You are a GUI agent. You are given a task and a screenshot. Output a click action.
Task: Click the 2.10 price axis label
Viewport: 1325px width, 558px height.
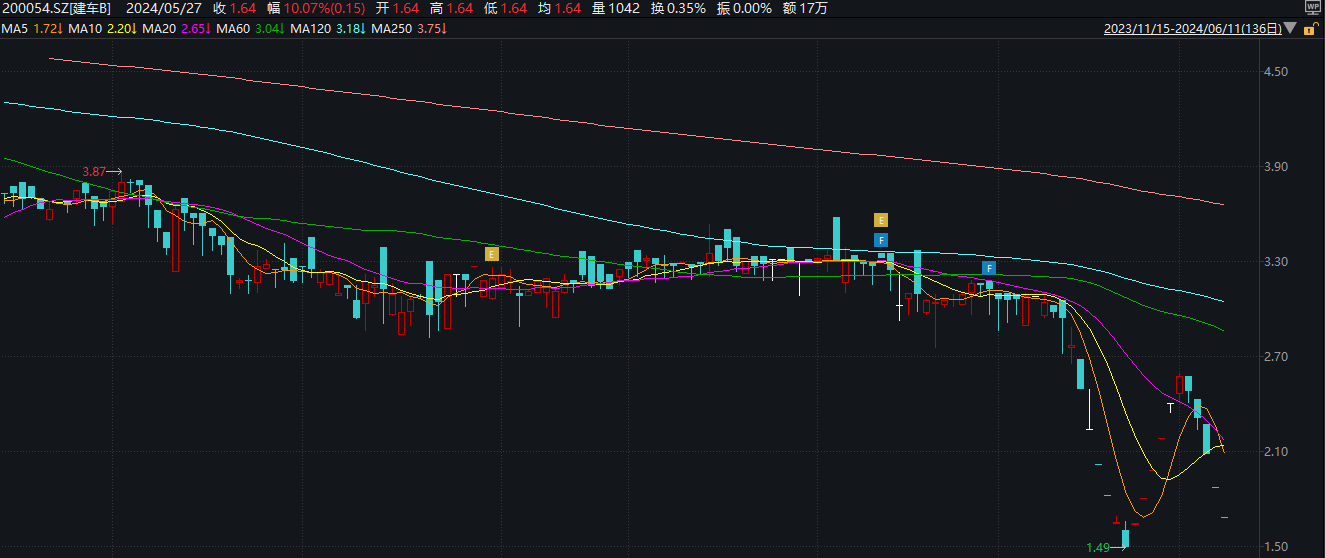click(1275, 452)
